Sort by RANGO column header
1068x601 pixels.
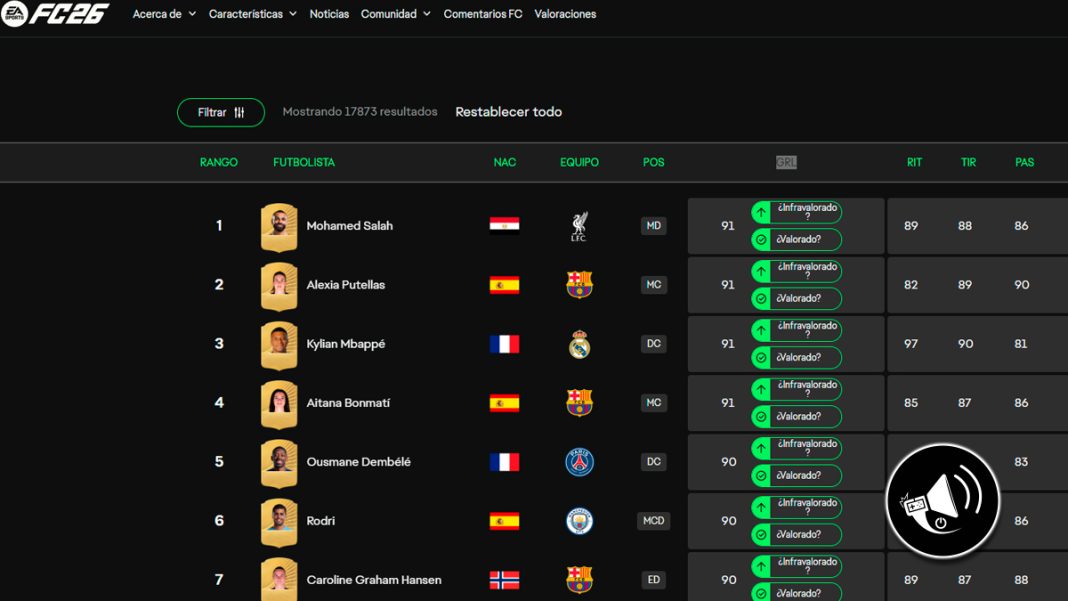click(x=219, y=162)
